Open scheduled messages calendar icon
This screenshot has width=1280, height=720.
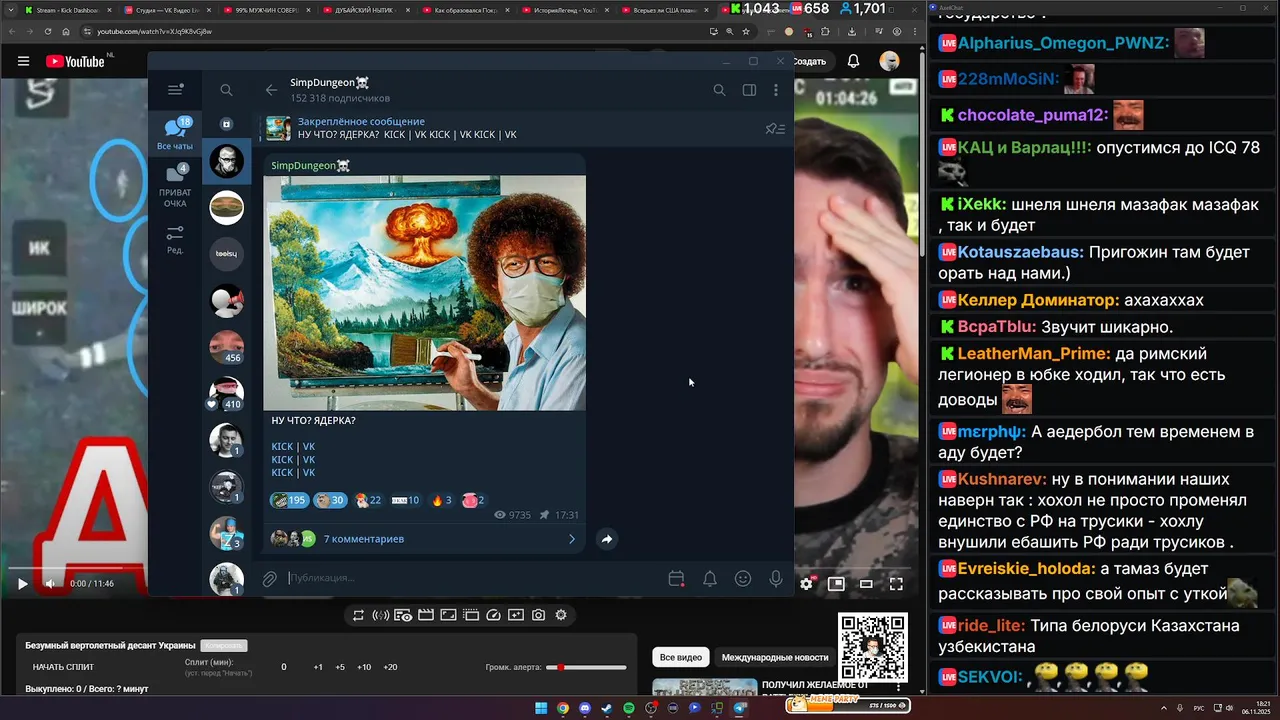click(x=676, y=578)
